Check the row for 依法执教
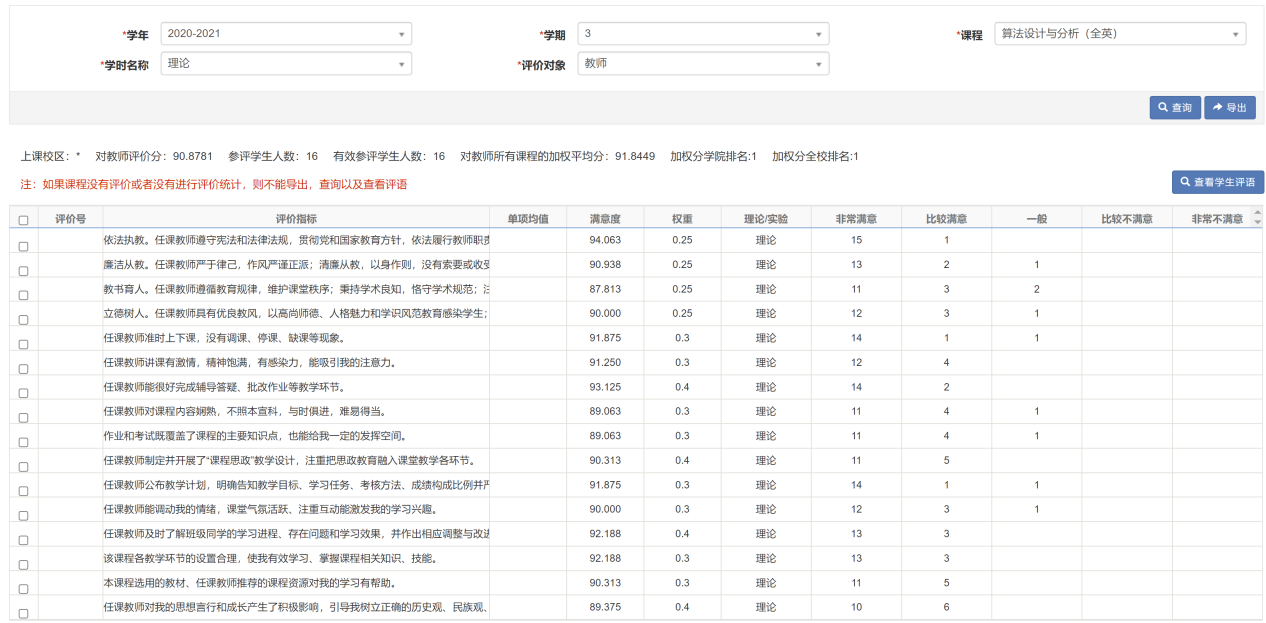 pyautogui.click(x=23, y=246)
